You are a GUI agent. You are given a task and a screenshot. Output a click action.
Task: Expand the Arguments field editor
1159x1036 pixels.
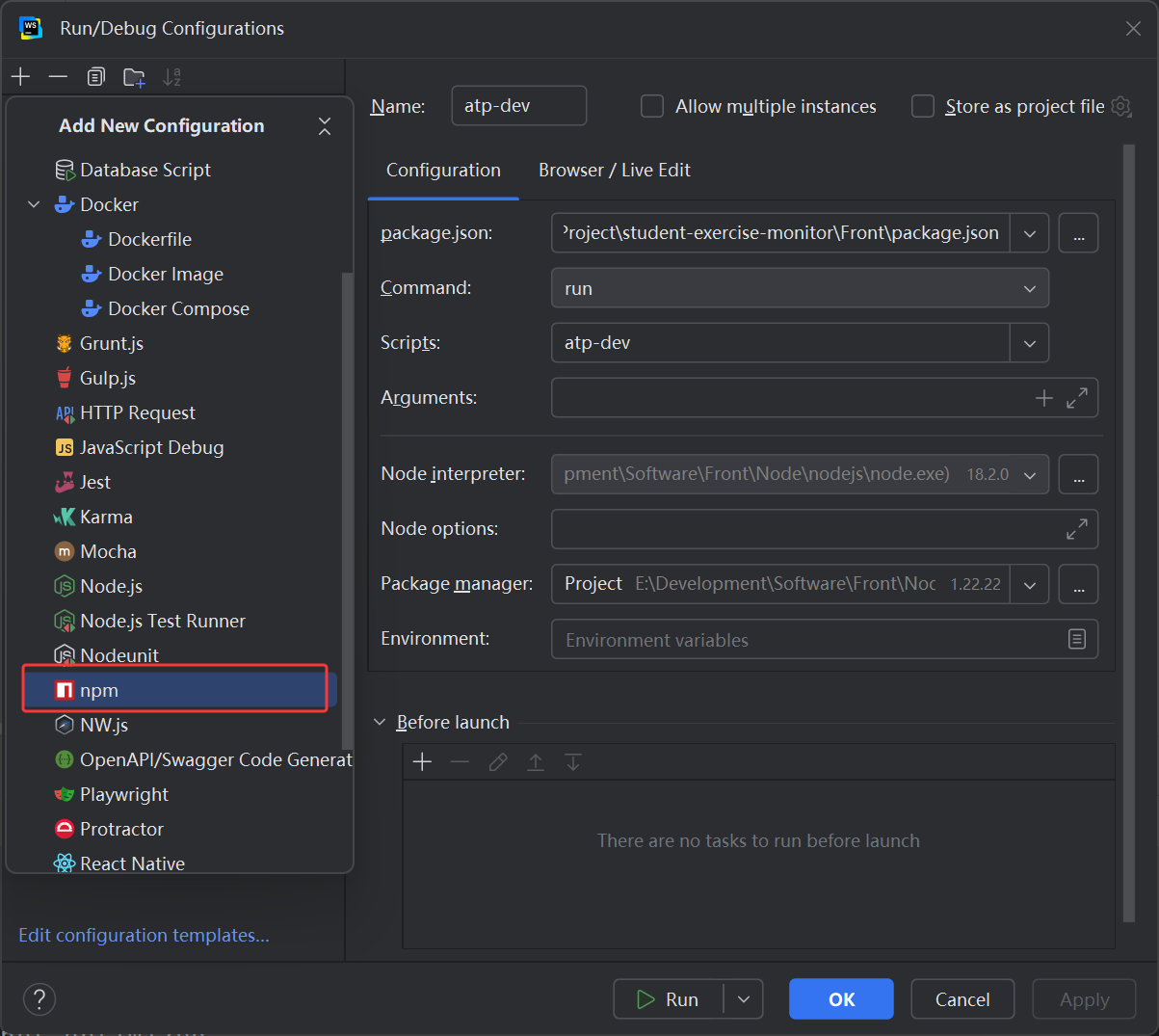1077,398
